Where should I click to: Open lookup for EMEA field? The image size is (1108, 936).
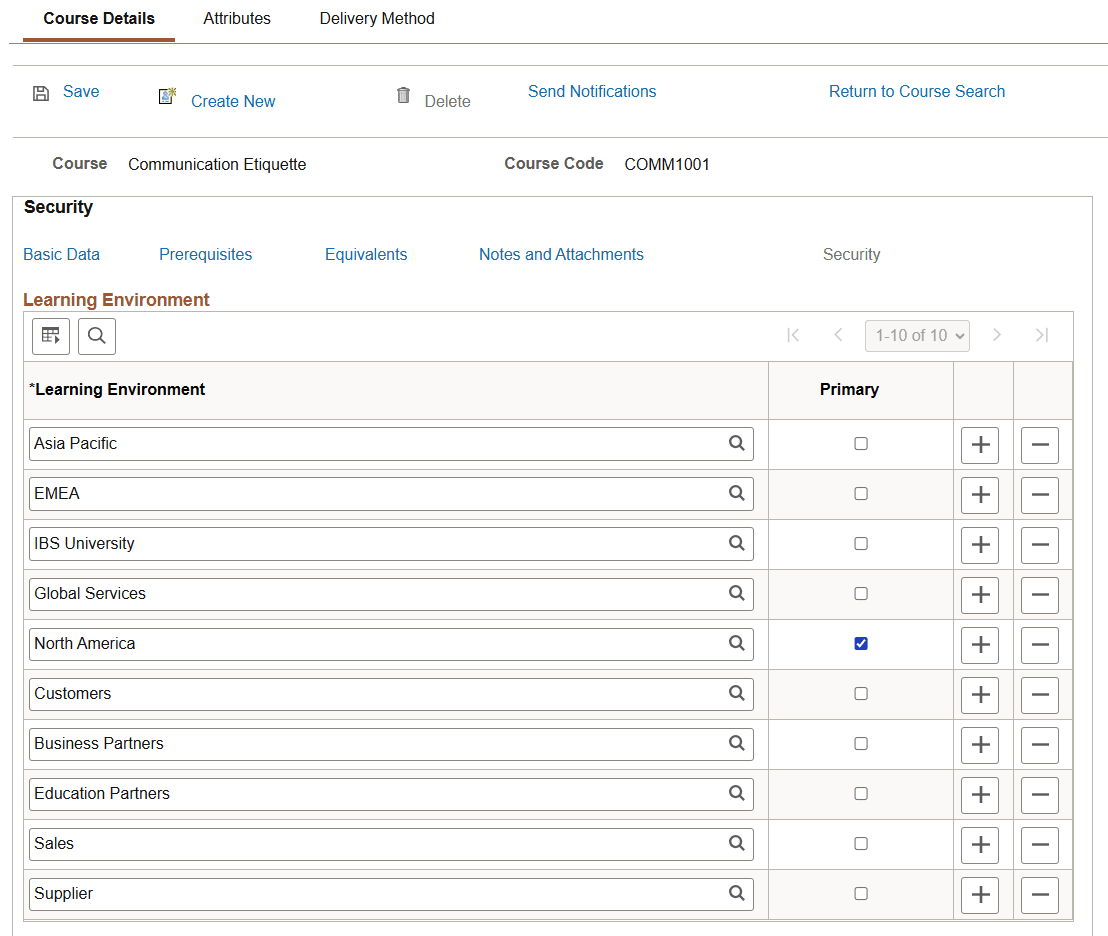[736, 493]
